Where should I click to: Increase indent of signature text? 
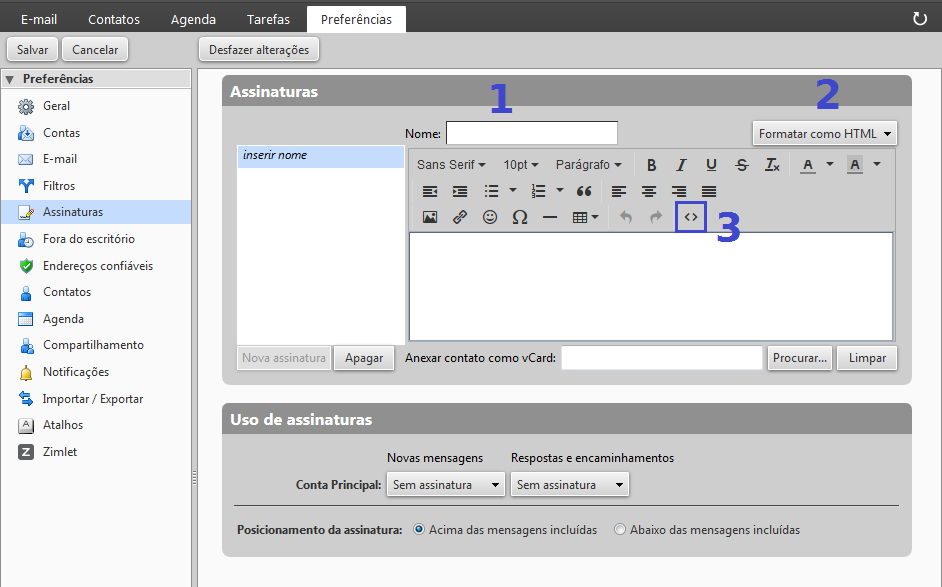click(x=460, y=191)
